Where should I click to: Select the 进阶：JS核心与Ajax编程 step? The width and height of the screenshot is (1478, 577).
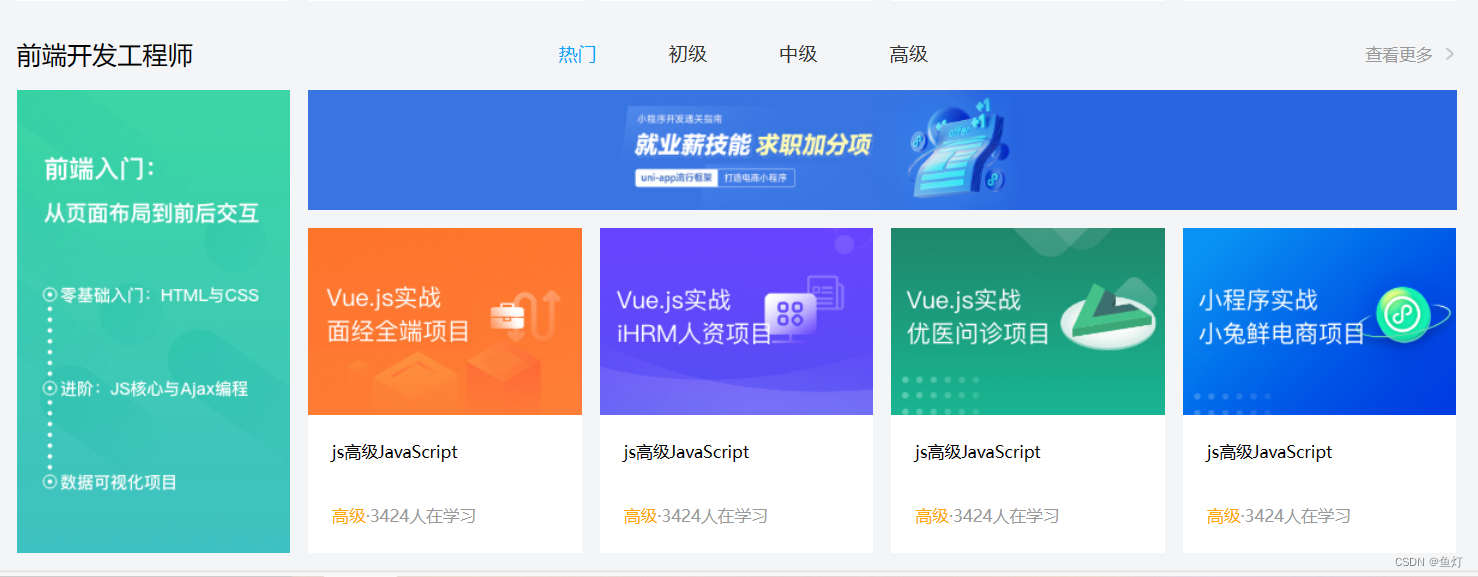pyautogui.click(x=154, y=389)
